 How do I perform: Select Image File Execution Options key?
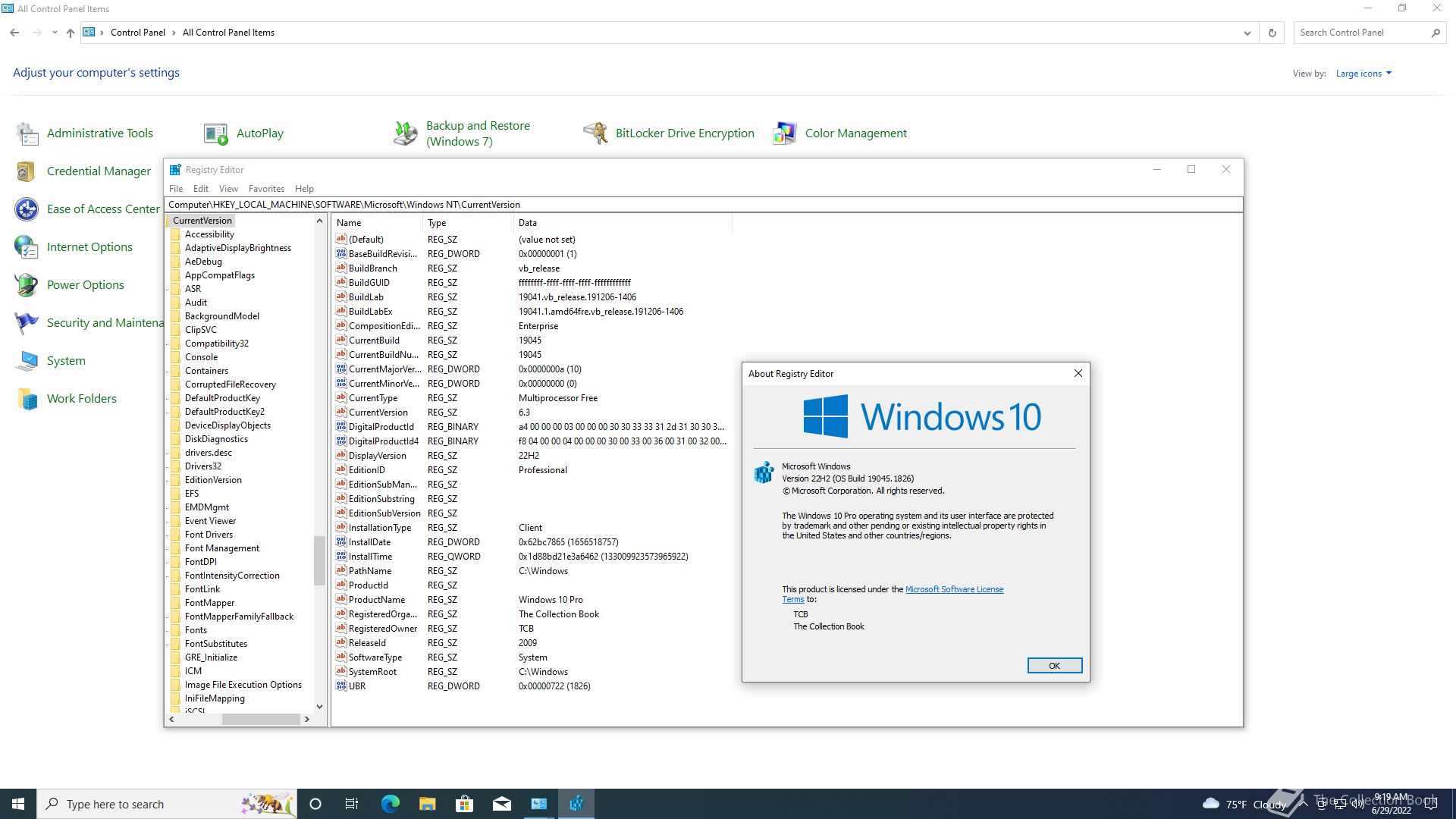243,685
